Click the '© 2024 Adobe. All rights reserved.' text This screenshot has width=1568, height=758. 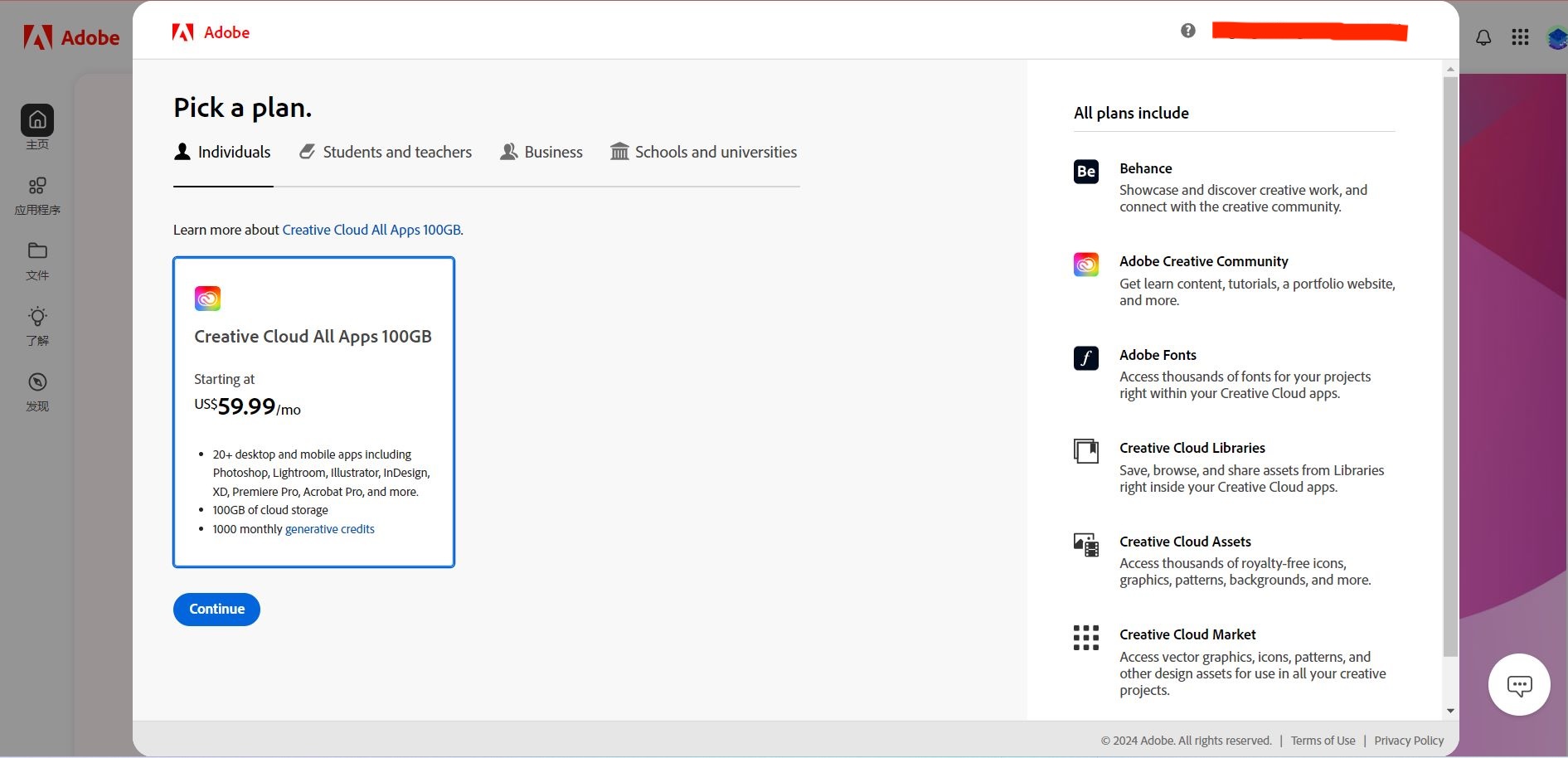click(1186, 741)
